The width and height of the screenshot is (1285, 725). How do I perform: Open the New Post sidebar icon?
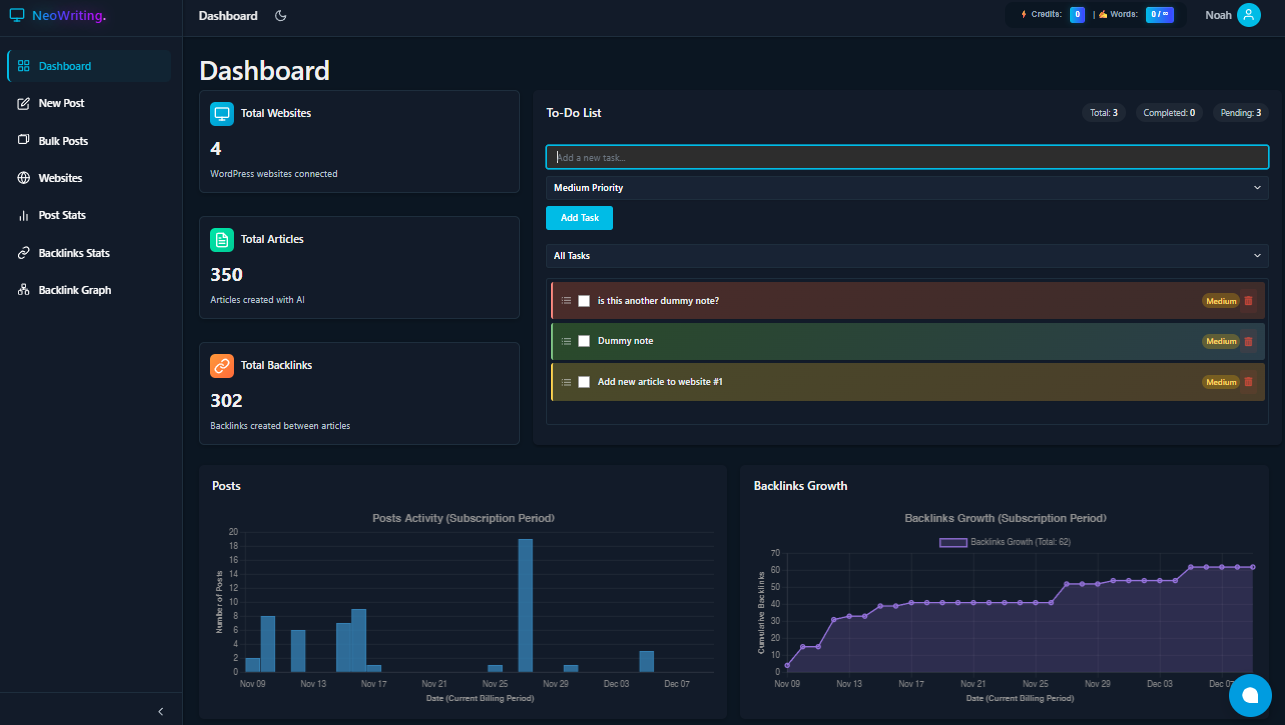60,103
